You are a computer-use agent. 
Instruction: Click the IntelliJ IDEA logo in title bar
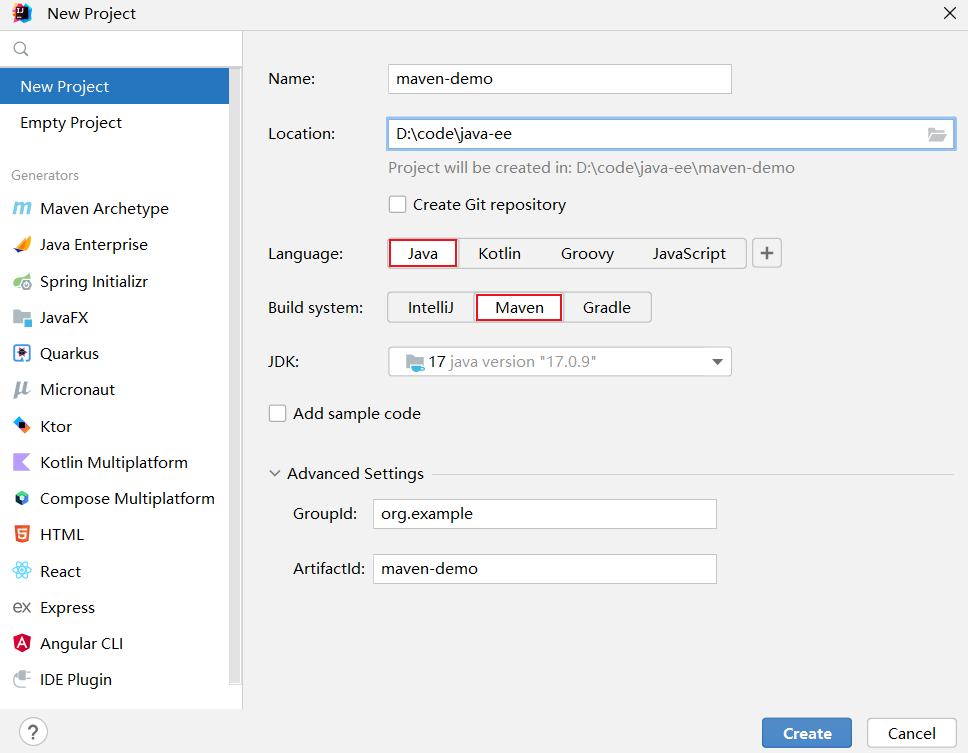(x=22, y=13)
